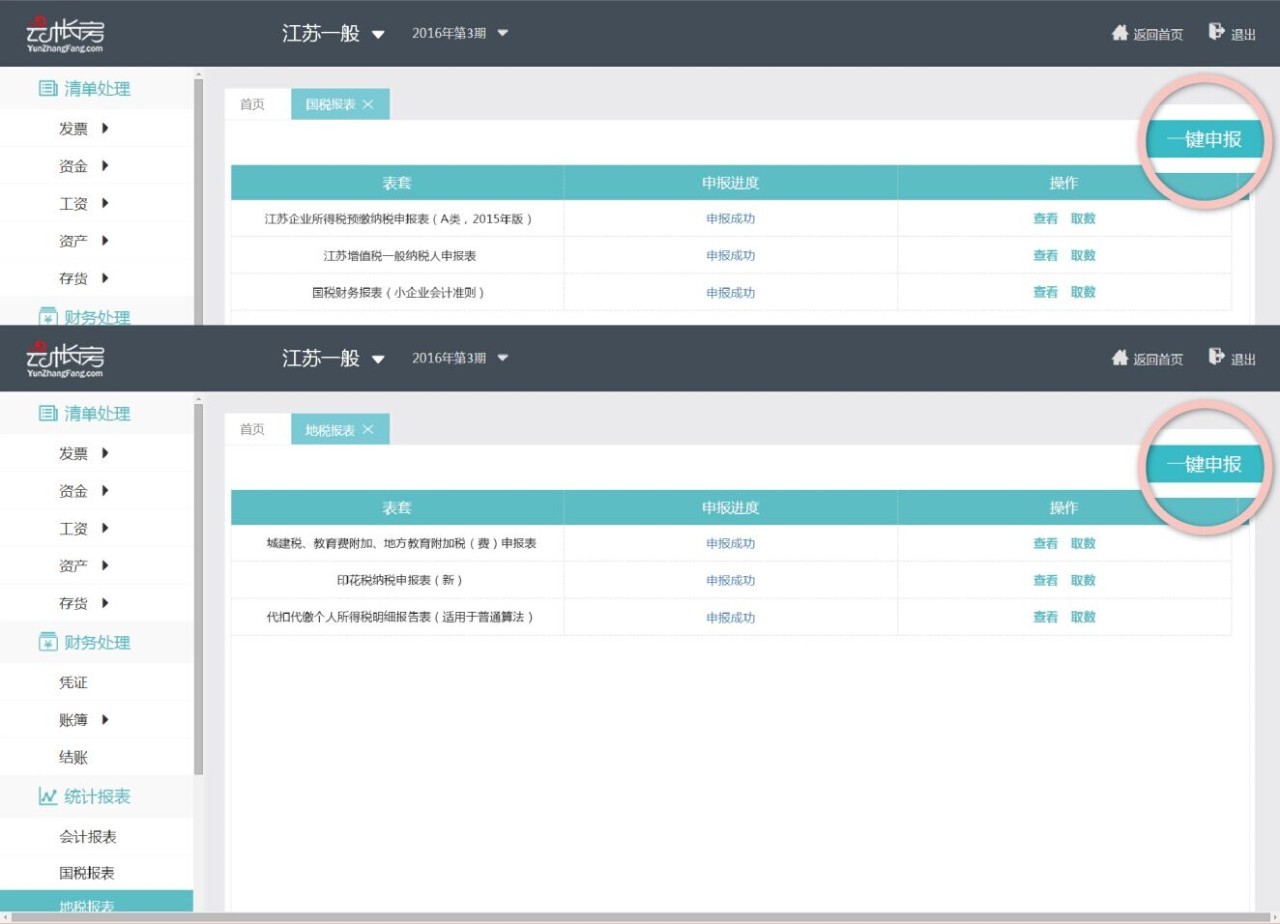Open the 2016年第3期 period dropdown above 国税报表 tab
The height and width of the screenshot is (924, 1280).
(503, 33)
